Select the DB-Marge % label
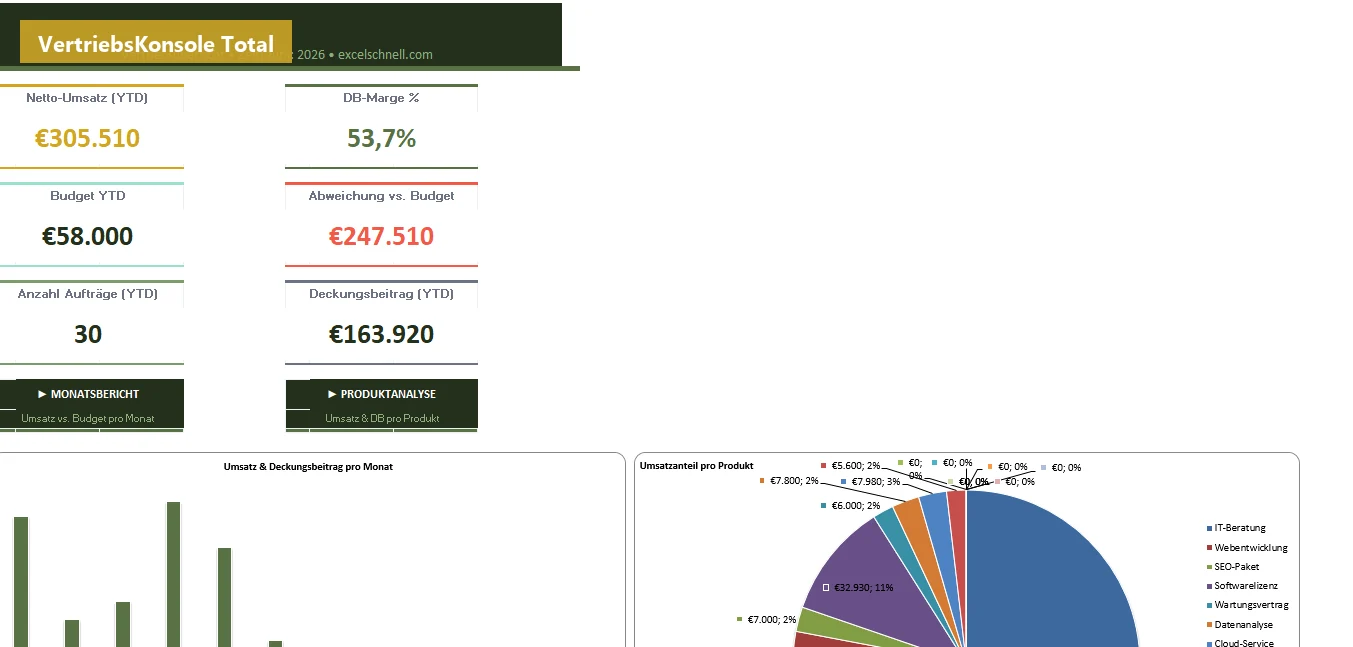This screenshot has width=1353, height=647. 381,98
